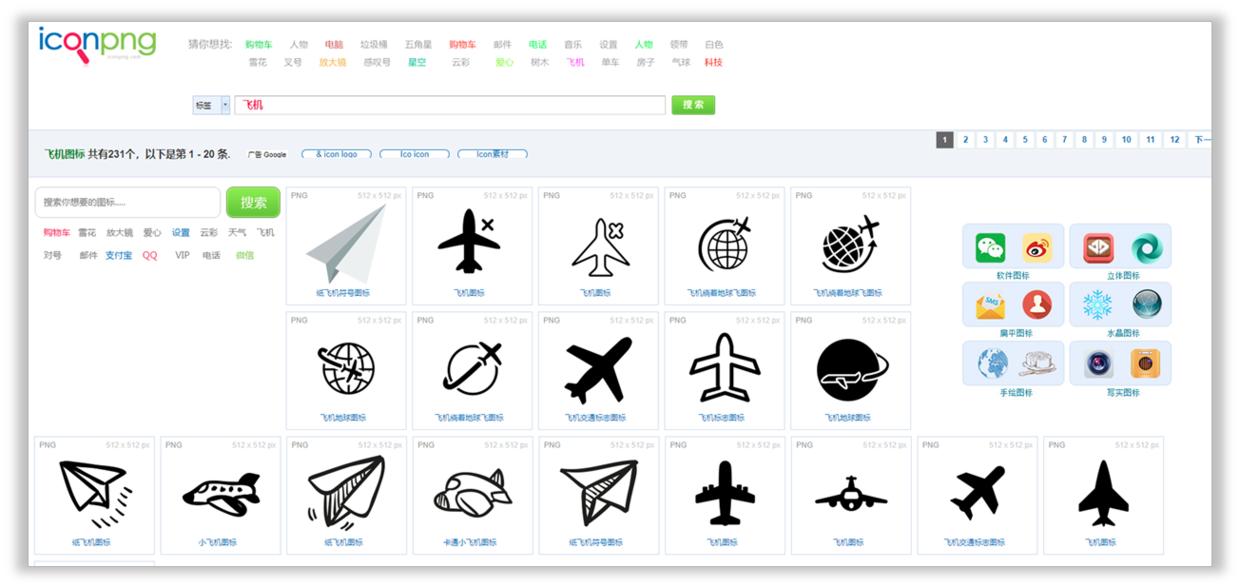1240x588 pixels.
Task: Focus the sidebar icon search input
Action: [128, 202]
